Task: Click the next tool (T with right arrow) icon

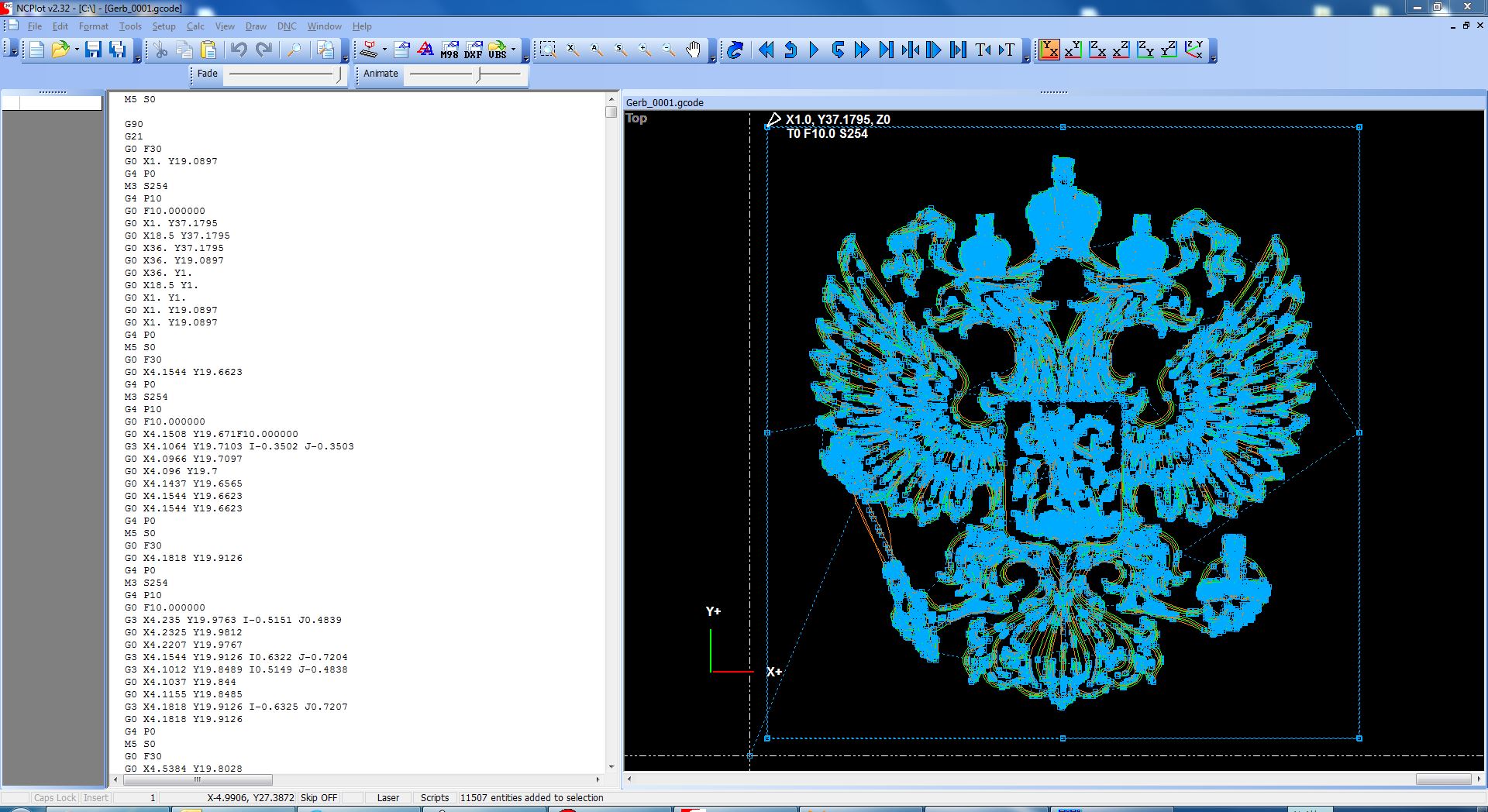Action: [x=1007, y=50]
